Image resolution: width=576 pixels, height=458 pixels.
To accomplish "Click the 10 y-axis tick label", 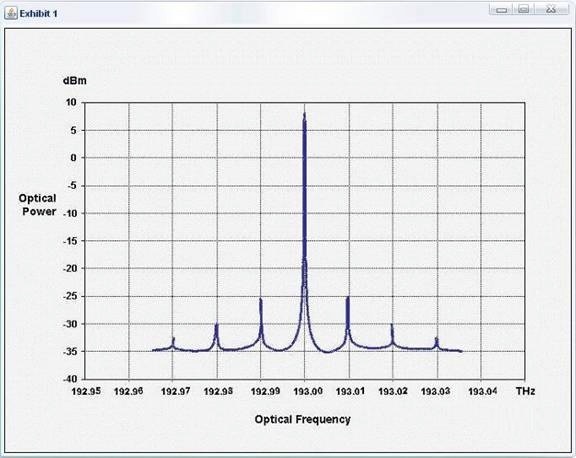I will pyautogui.click(x=72, y=102).
